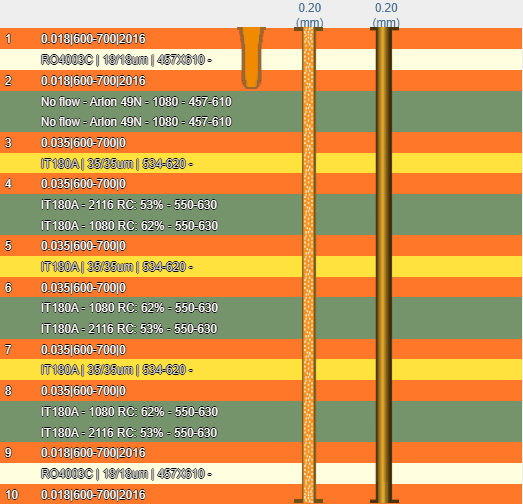Select layer 4 copper row 0.035|600-700|0
The image size is (523, 504).
click(261, 183)
